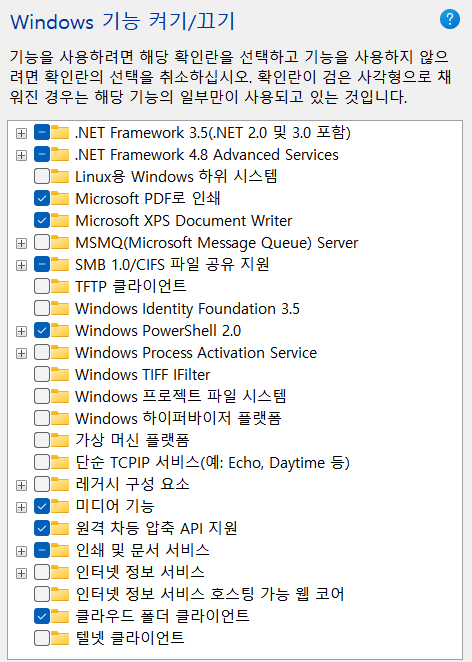The image size is (472, 662).
Task: Uncheck 원격 차등 압축 API 지원 checkbox
Action: pos(42,528)
